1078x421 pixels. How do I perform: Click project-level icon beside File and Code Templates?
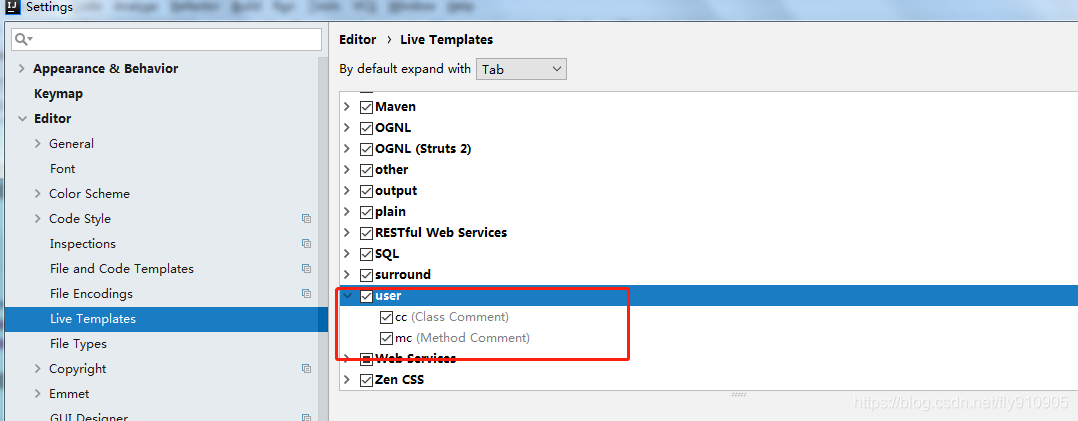306,269
